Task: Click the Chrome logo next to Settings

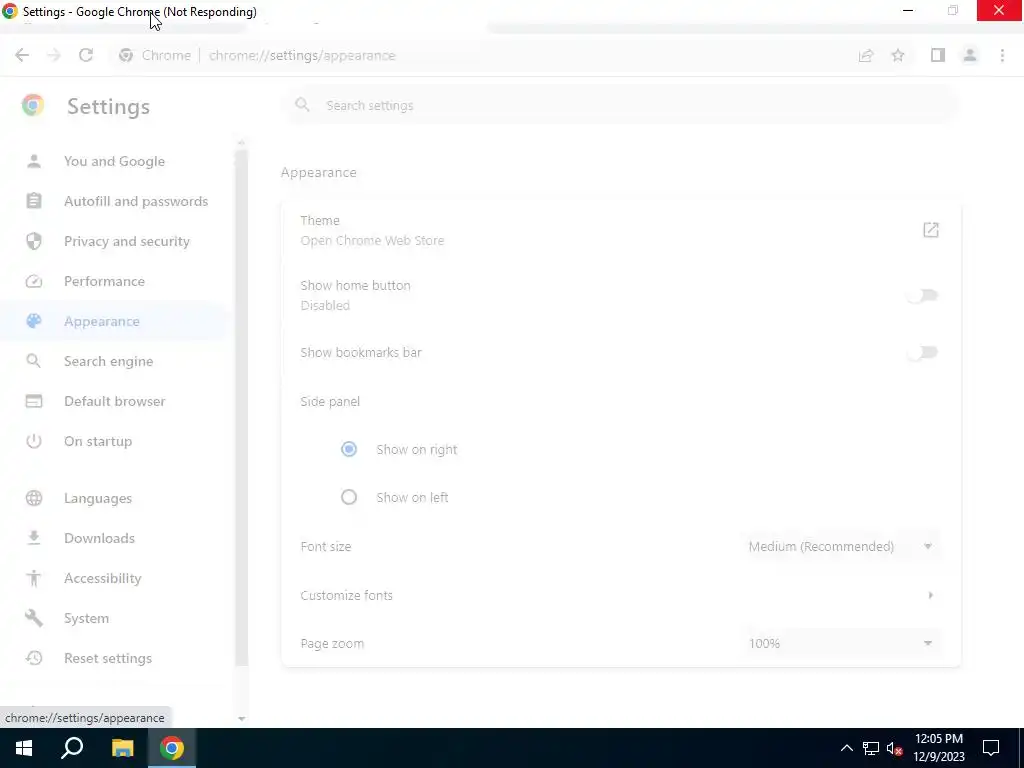Action: click(33, 106)
